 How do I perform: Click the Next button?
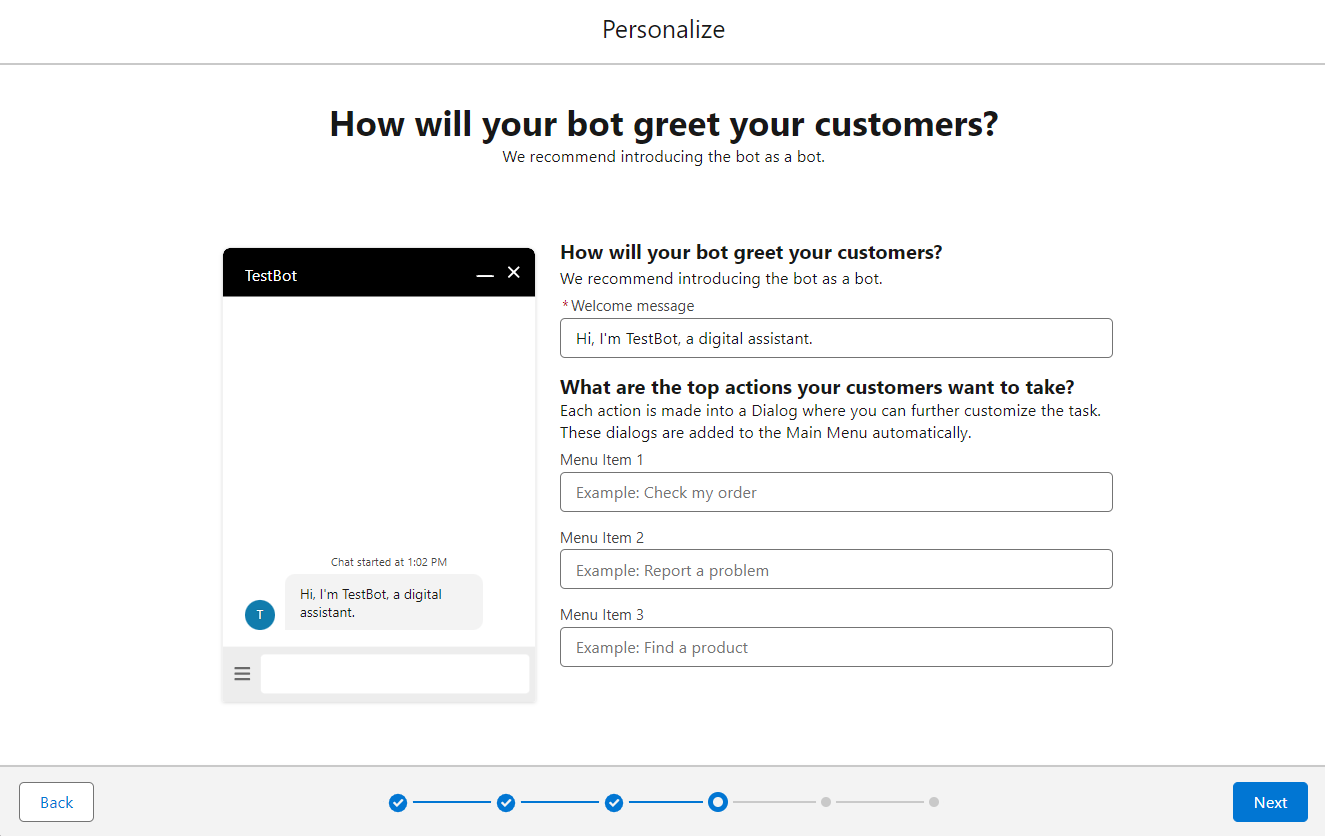(1270, 802)
